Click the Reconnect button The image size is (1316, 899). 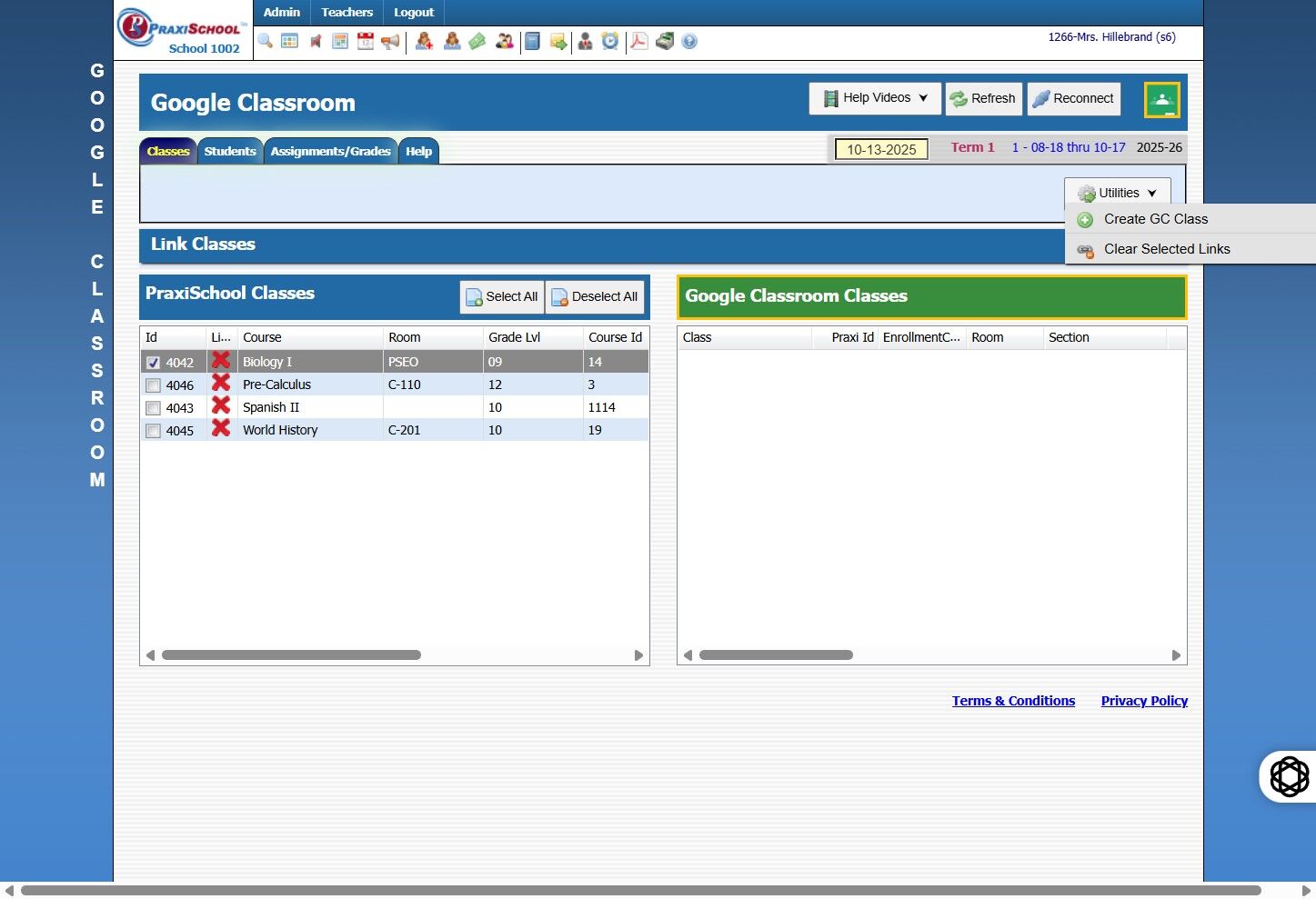[1074, 98]
